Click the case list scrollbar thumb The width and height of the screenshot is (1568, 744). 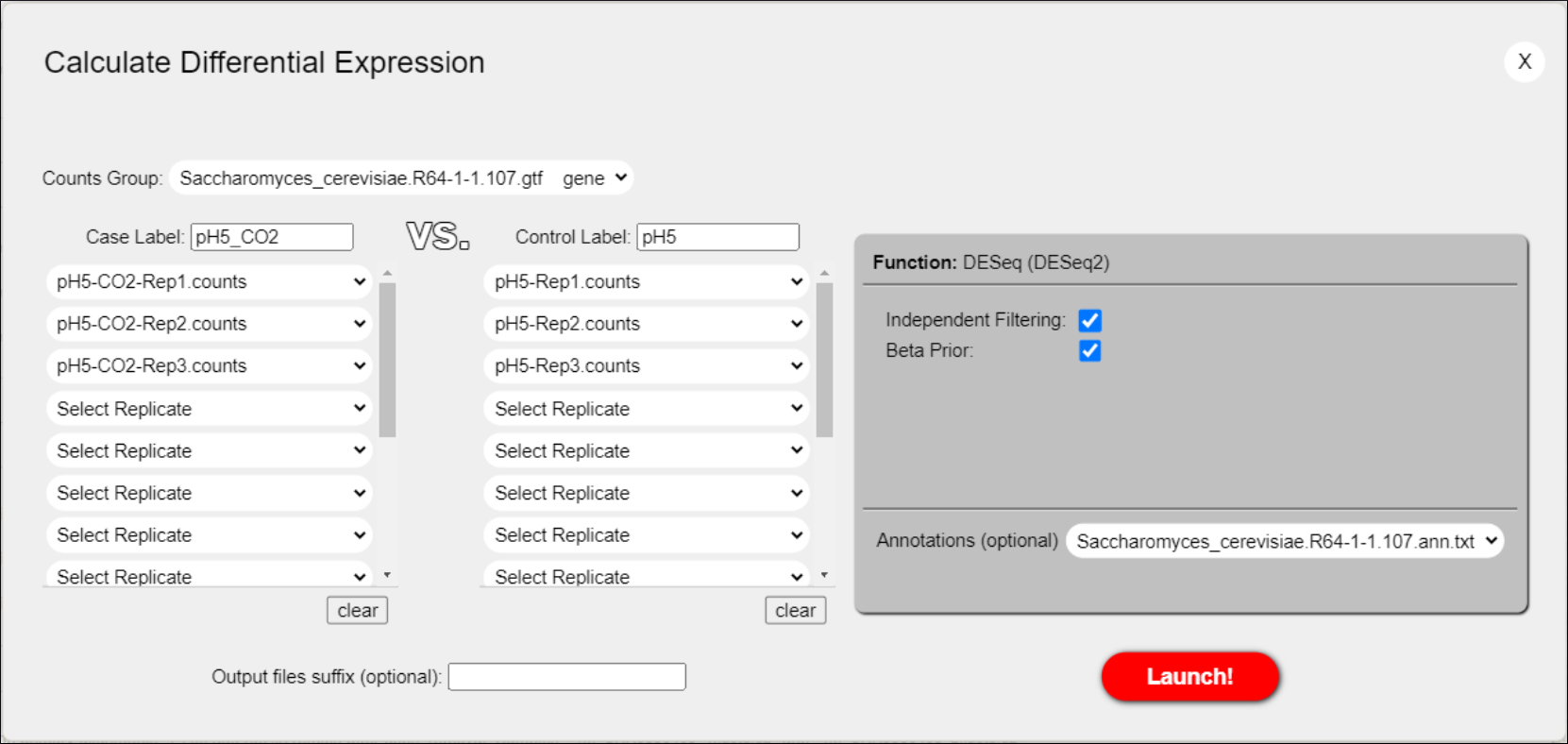(x=387, y=359)
